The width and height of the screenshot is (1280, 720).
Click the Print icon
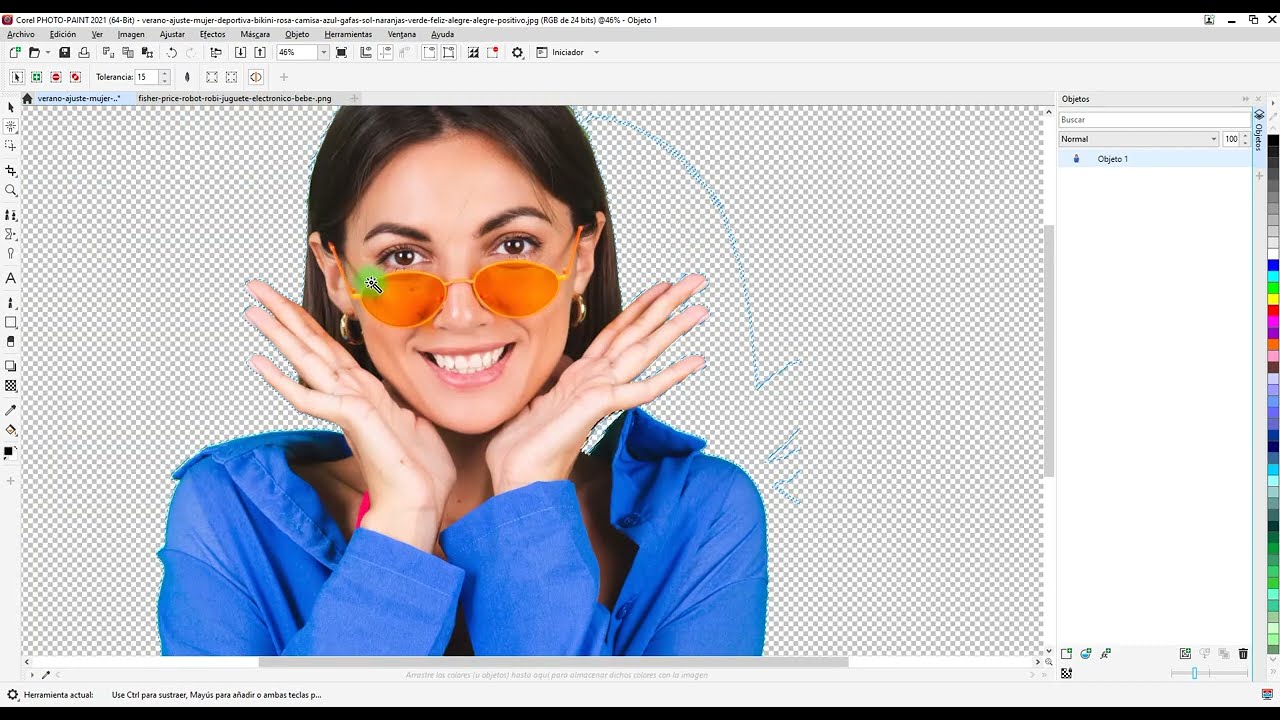(x=84, y=52)
